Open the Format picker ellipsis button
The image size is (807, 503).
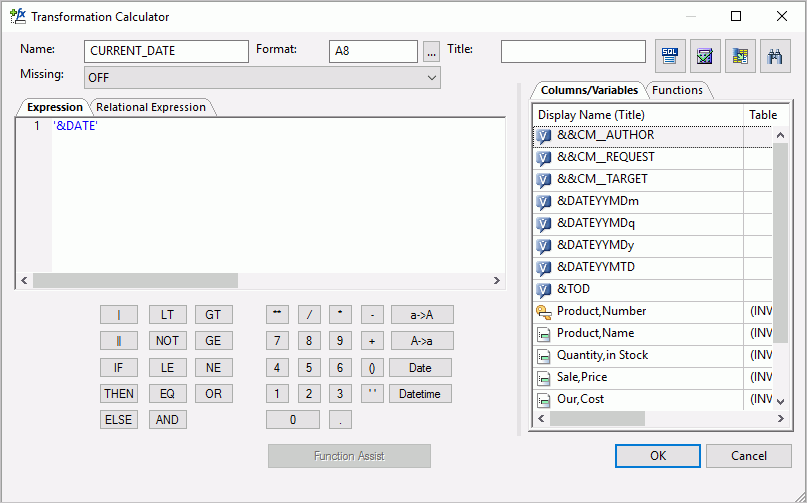tap(431, 52)
